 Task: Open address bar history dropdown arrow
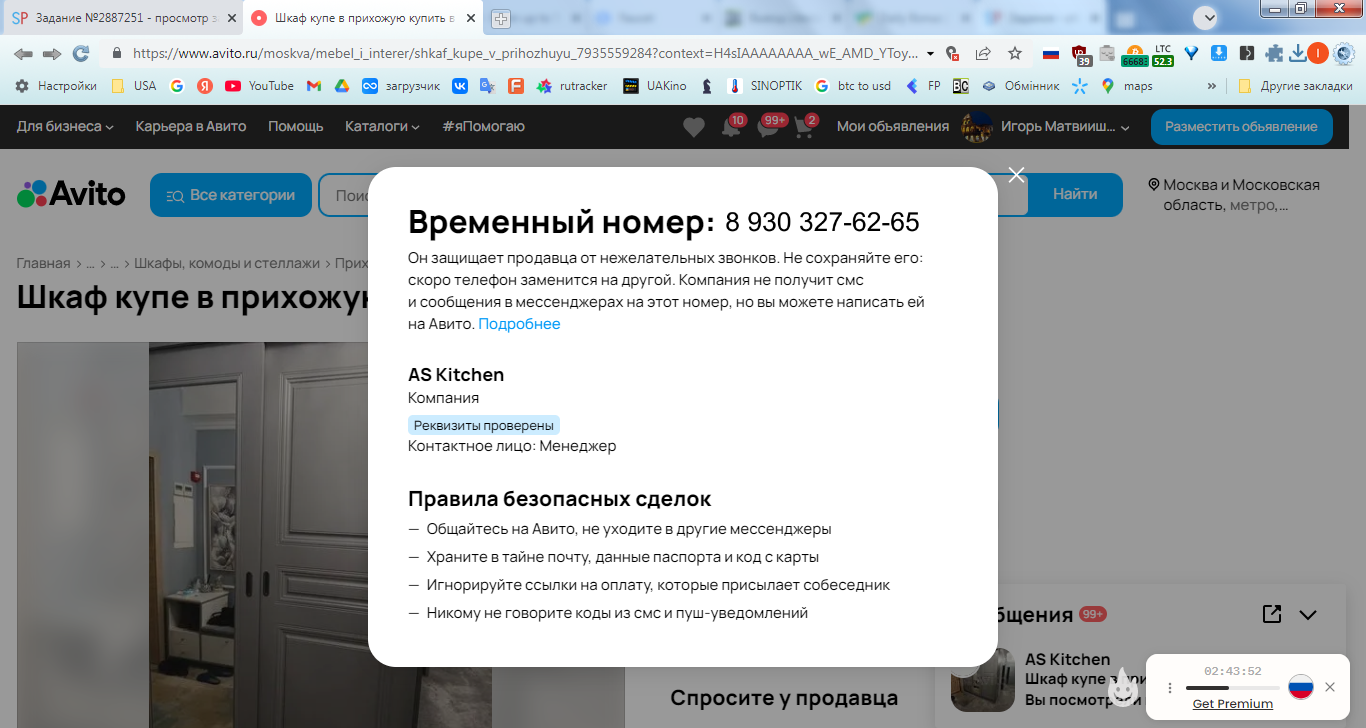click(931, 53)
